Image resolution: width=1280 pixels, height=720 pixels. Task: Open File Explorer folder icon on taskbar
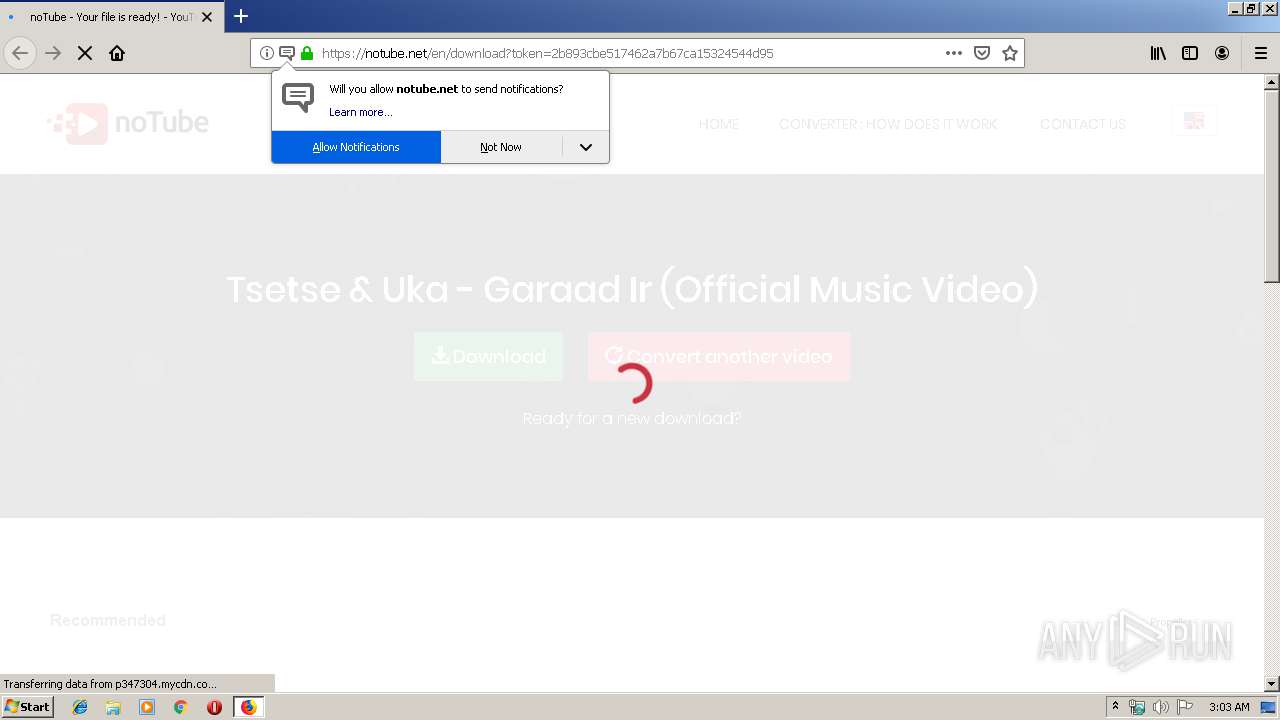click(113, 707)
